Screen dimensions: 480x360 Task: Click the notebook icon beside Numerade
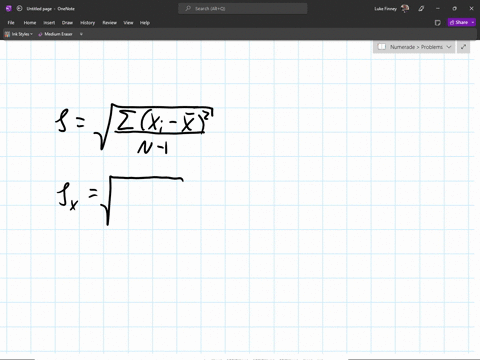(x=382, y=47)
